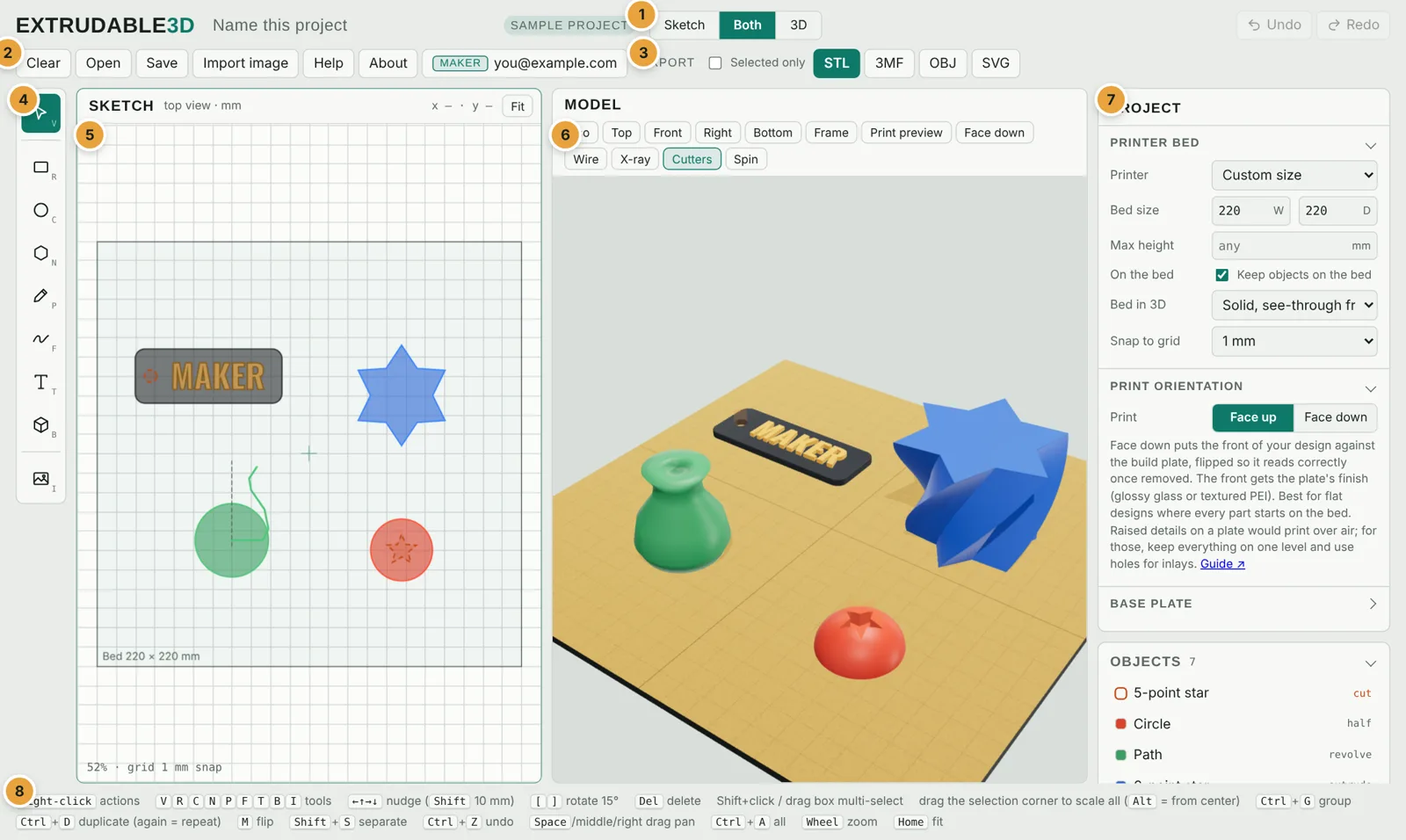The image size is (1406, 840).
Task: Open the About menu item
Action: [x=388, y=63]
